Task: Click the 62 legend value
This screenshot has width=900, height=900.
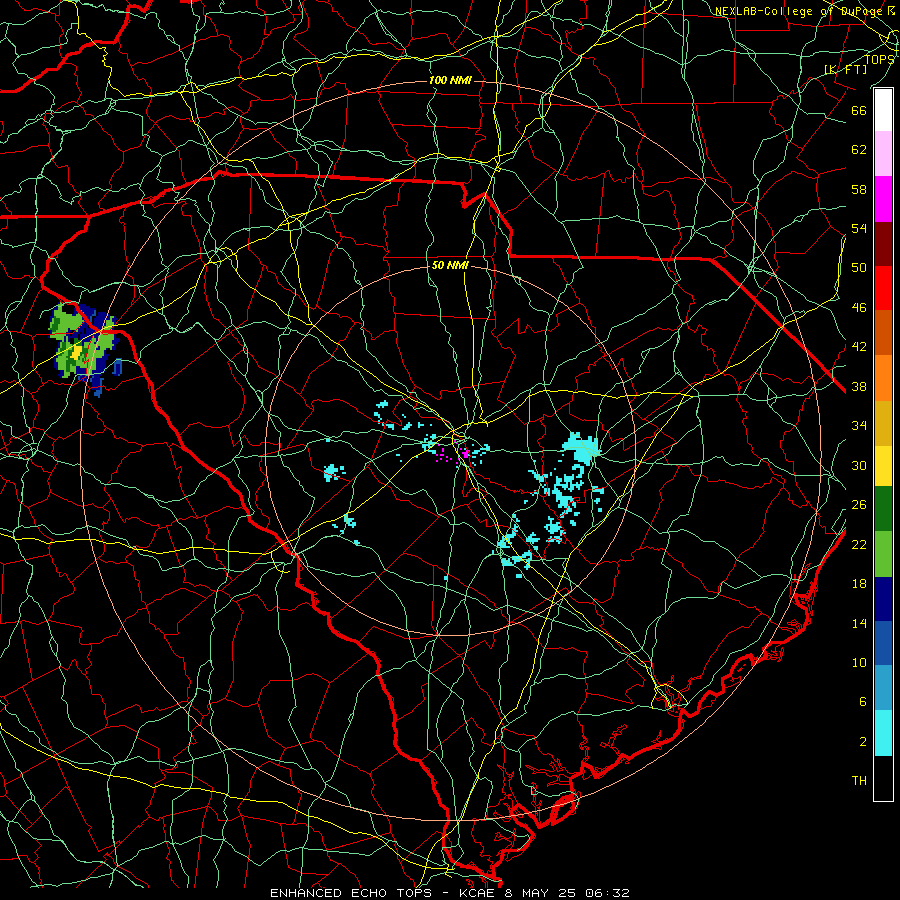Action: click(859, 149)
